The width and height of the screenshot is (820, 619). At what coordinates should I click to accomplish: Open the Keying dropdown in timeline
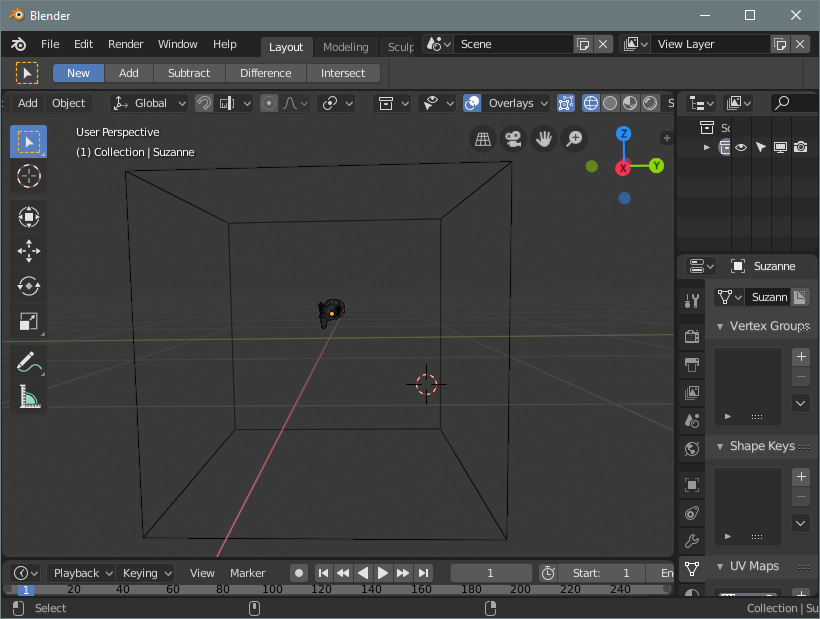pyautogui.click(x=146, y=573)
